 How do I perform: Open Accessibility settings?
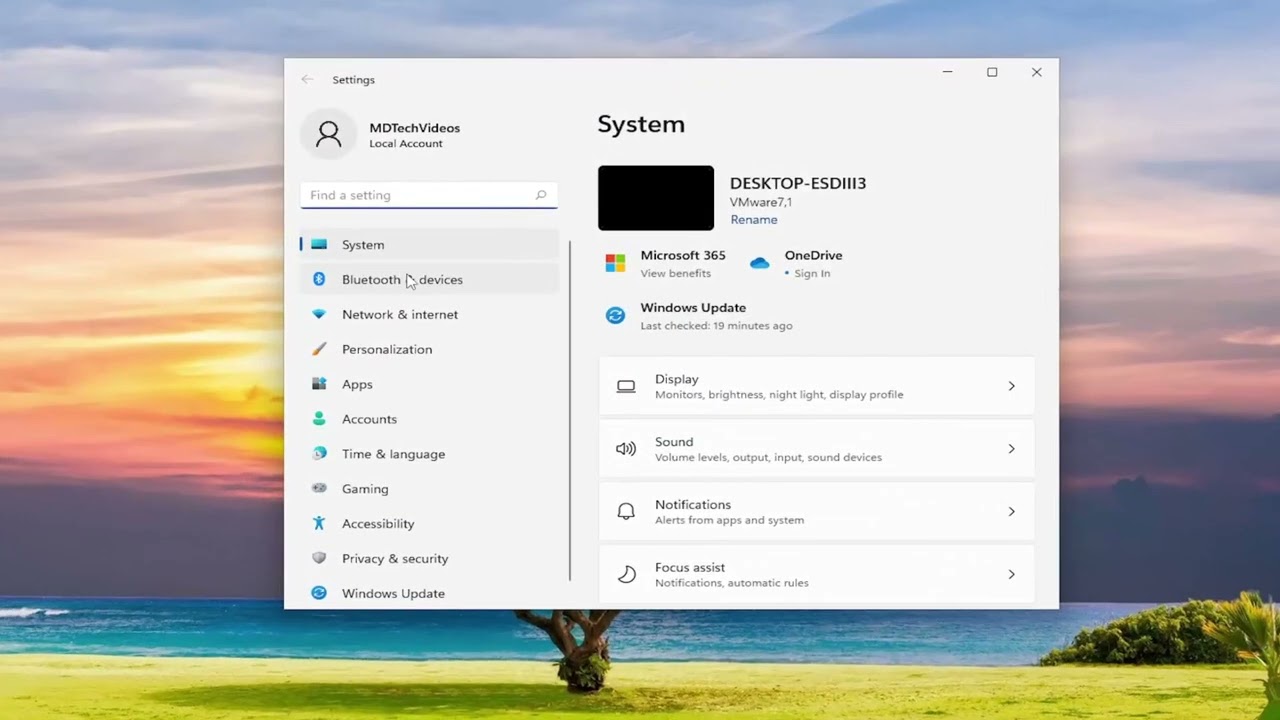429,523
